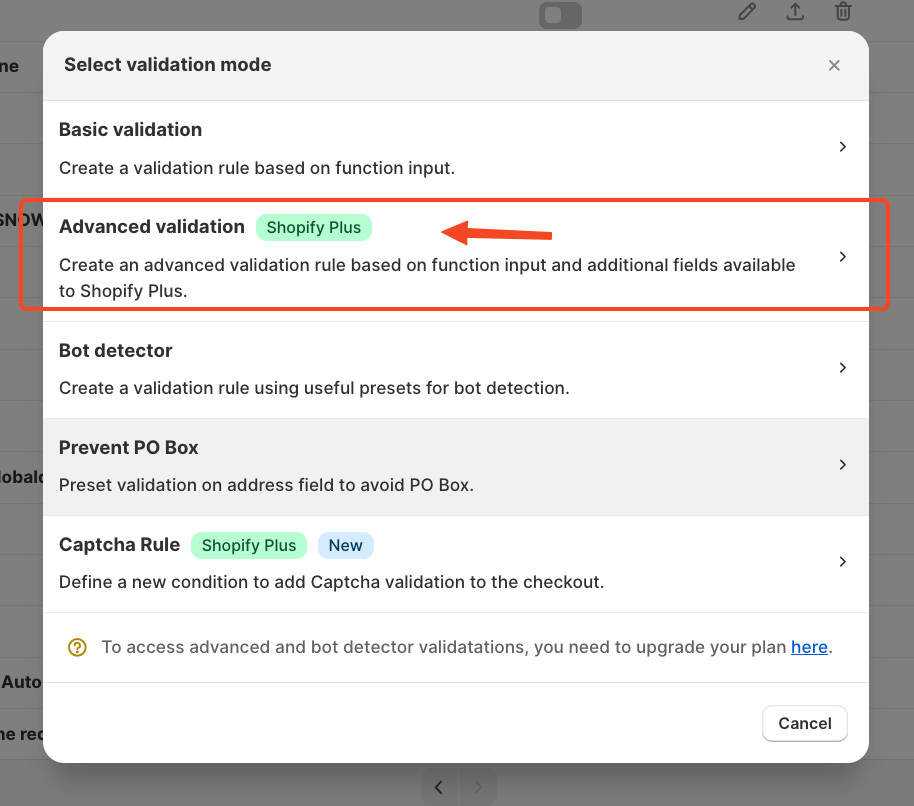Image resolution: width=914 pixels, height=806 pixels.
Task: Click the text 'Preset validation on address field to avoid PO Box.'
Action: click(x=266, y=485)
